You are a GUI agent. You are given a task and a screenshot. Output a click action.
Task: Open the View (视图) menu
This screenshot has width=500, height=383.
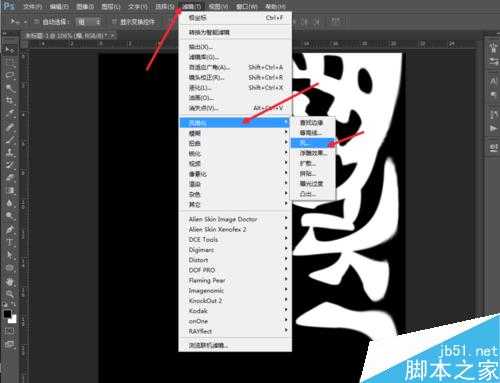pos(218,6)
